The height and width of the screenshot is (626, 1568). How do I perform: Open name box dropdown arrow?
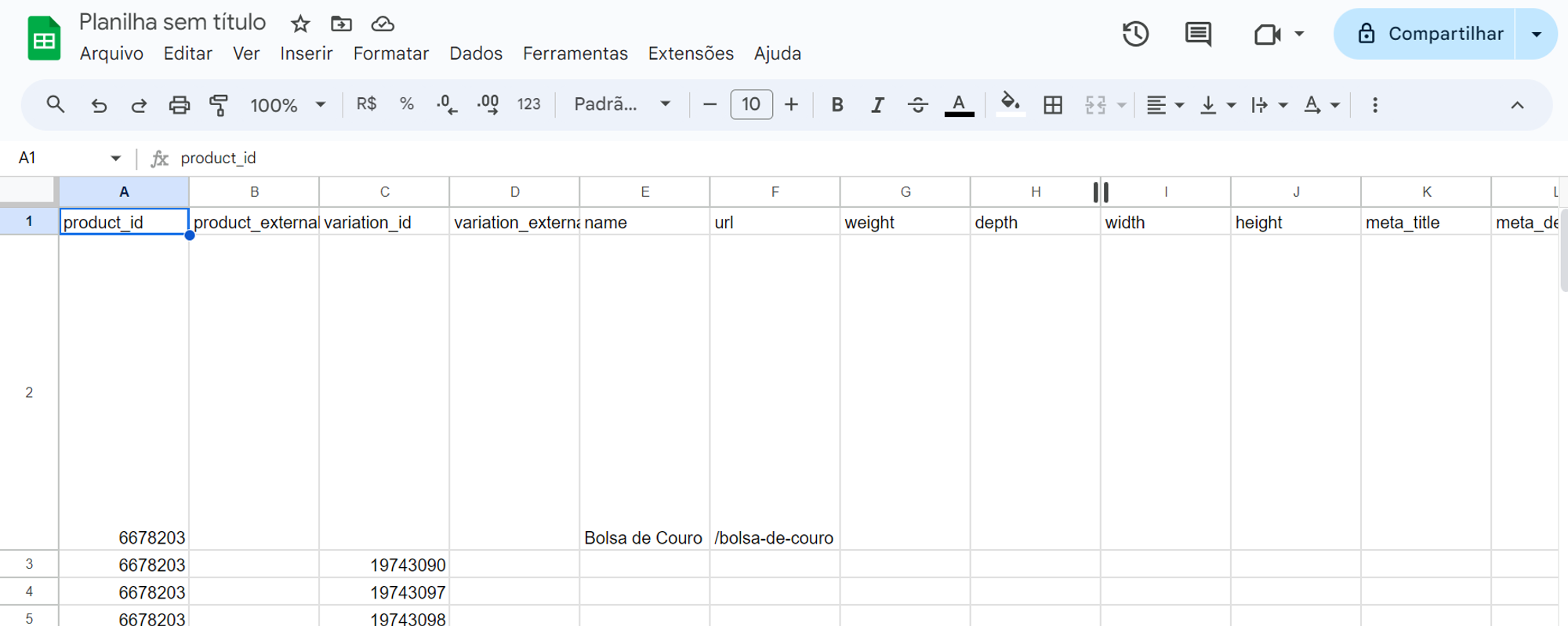click(116, 158)
